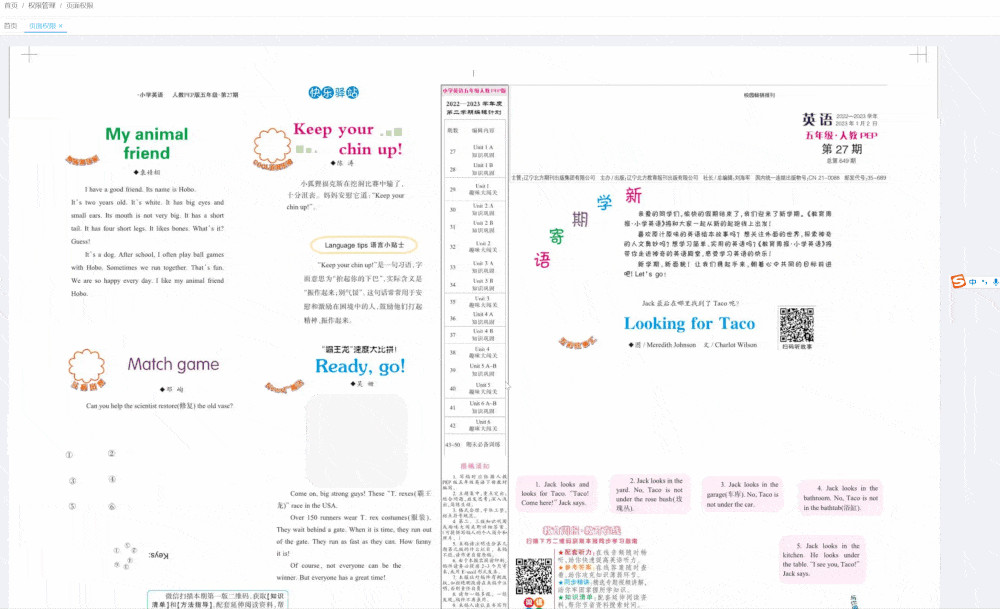Click the QR code near 配套听力 section
The image size is (1000, 609).
pyautogui.click(x=534, y=576)
